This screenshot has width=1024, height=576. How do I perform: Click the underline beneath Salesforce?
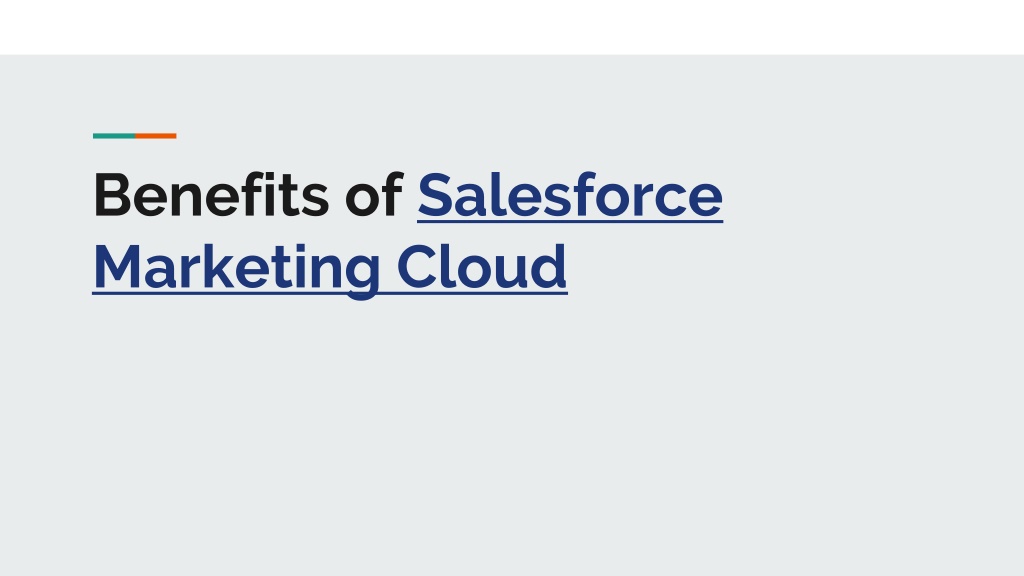pos(569,222)
